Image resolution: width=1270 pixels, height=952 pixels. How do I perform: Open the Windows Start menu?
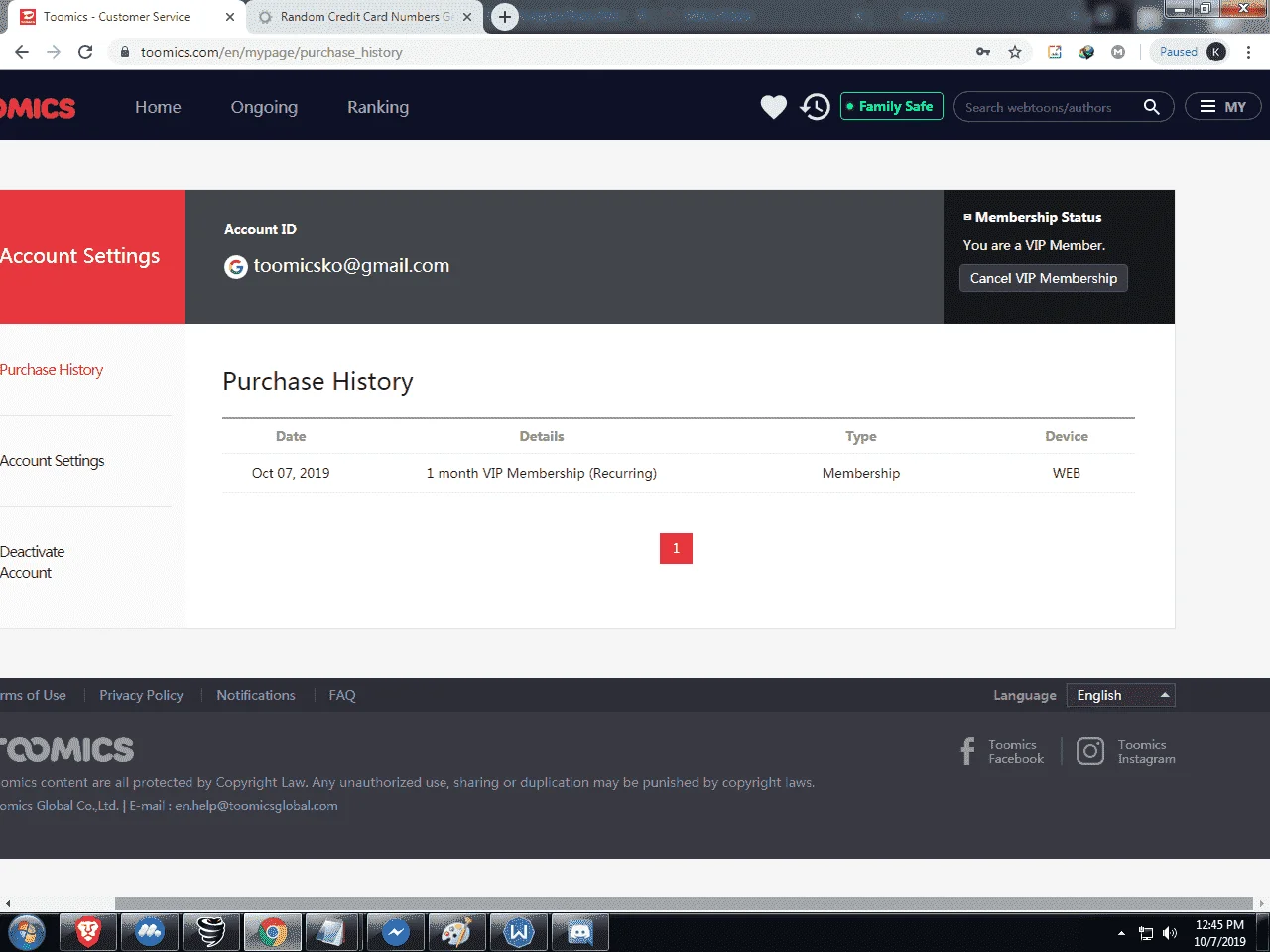coord(27,932)
